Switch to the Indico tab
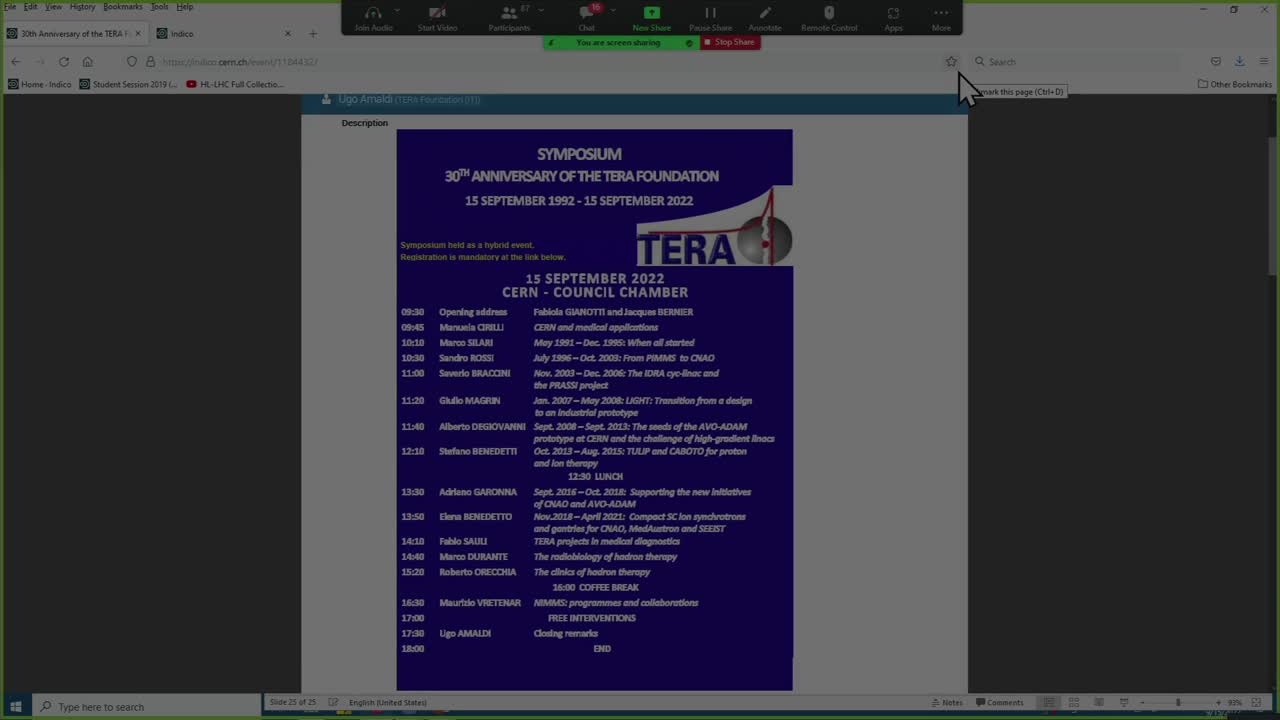The height and width of the screenshot is (720, 1280). coord(224,33)
